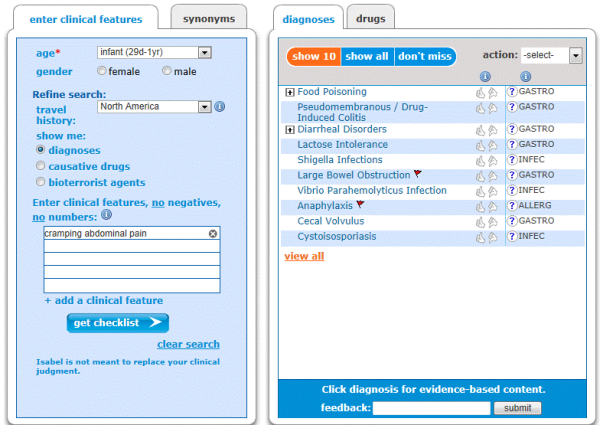Click the 'don't miss' filter button
The image size is (600, 425).
tap(425, 56)
